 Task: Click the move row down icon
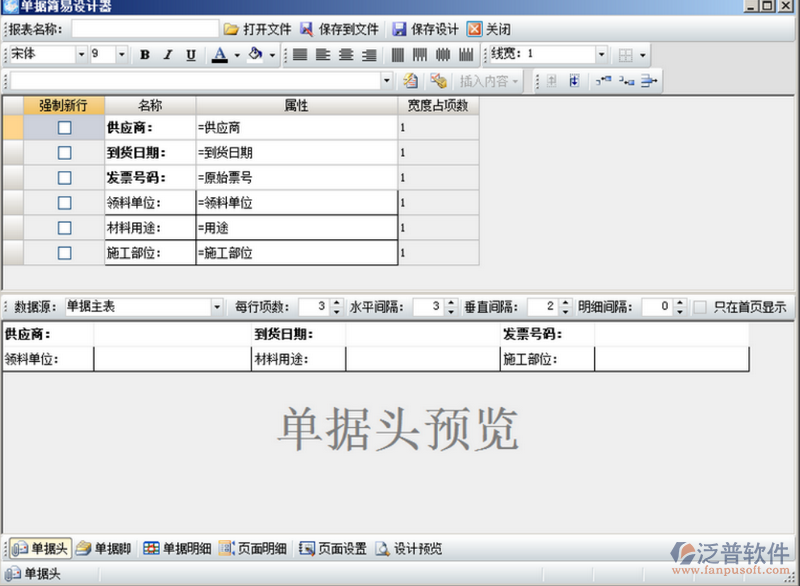[574, 81]
